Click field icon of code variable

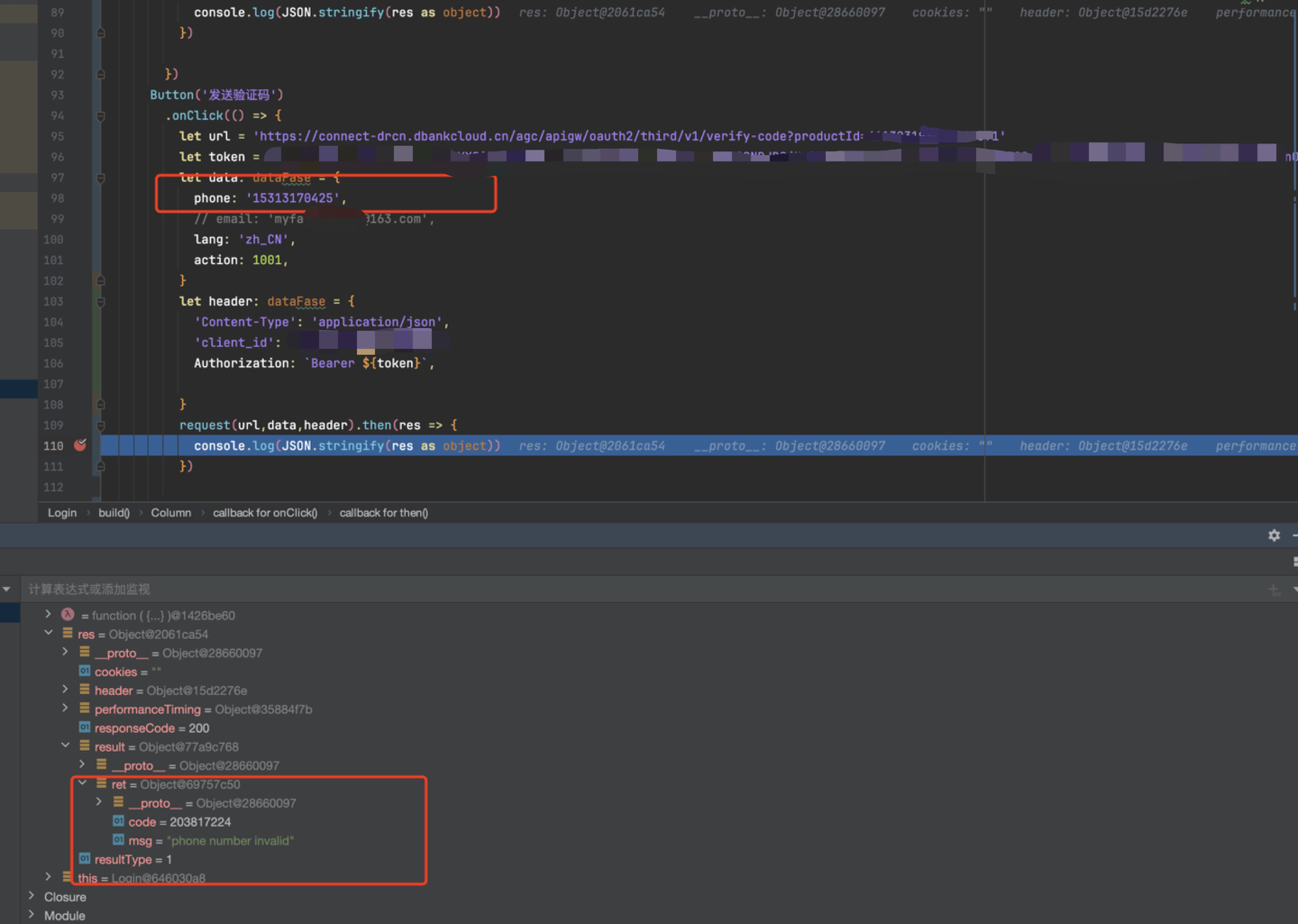pyautogui.click(x=118, y=821)
